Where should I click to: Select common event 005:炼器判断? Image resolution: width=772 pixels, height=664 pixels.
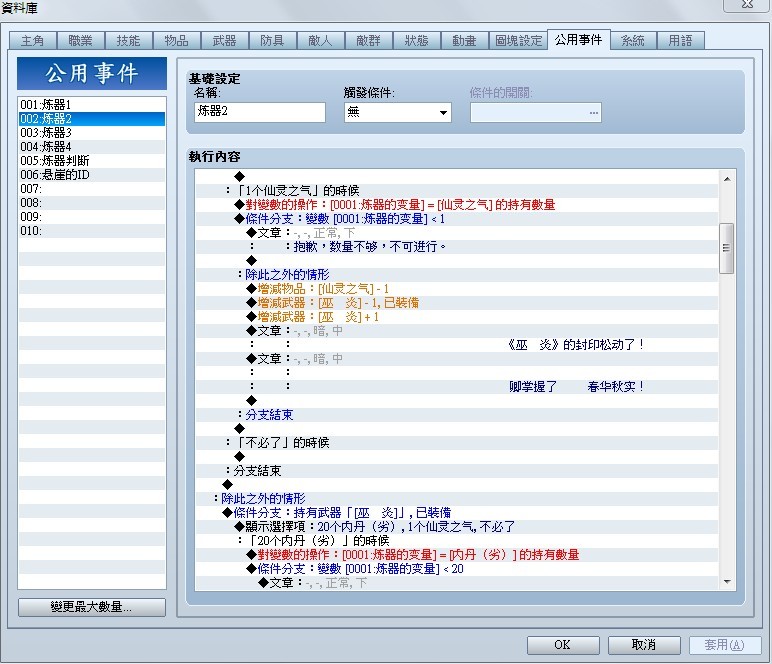[92, 161]
